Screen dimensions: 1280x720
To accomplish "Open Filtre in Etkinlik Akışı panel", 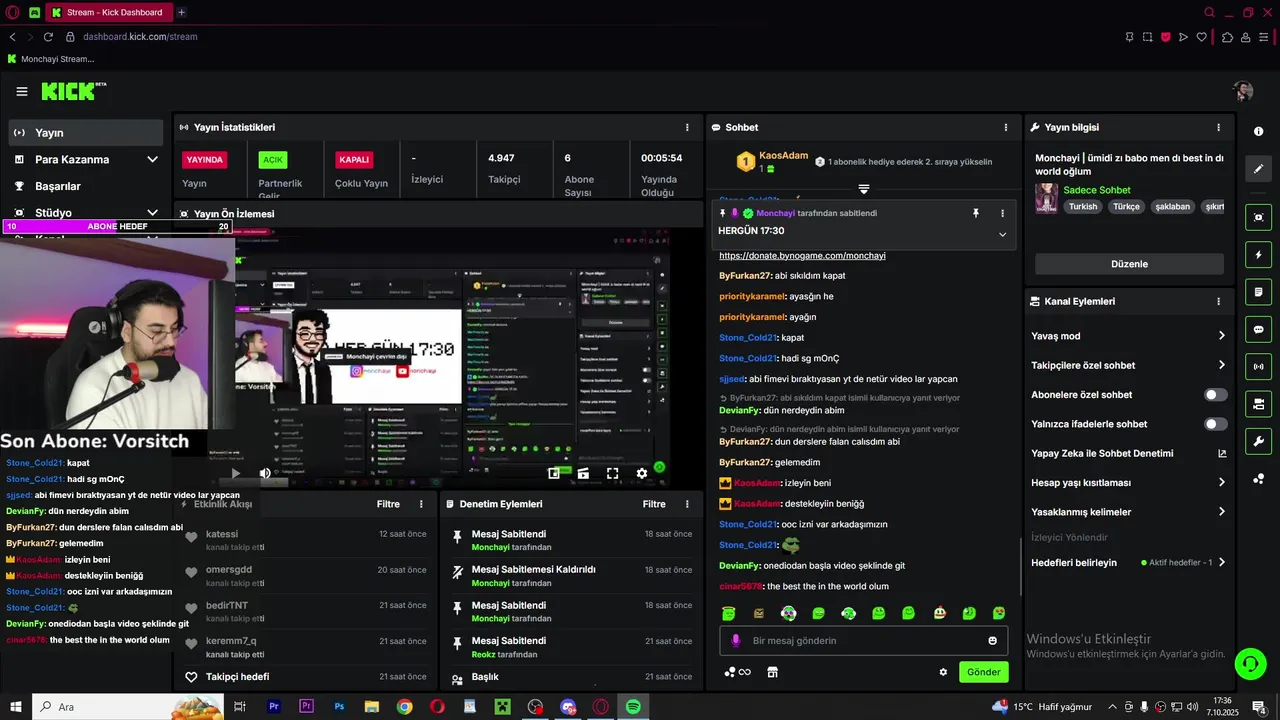I will [x=388, y=504].
